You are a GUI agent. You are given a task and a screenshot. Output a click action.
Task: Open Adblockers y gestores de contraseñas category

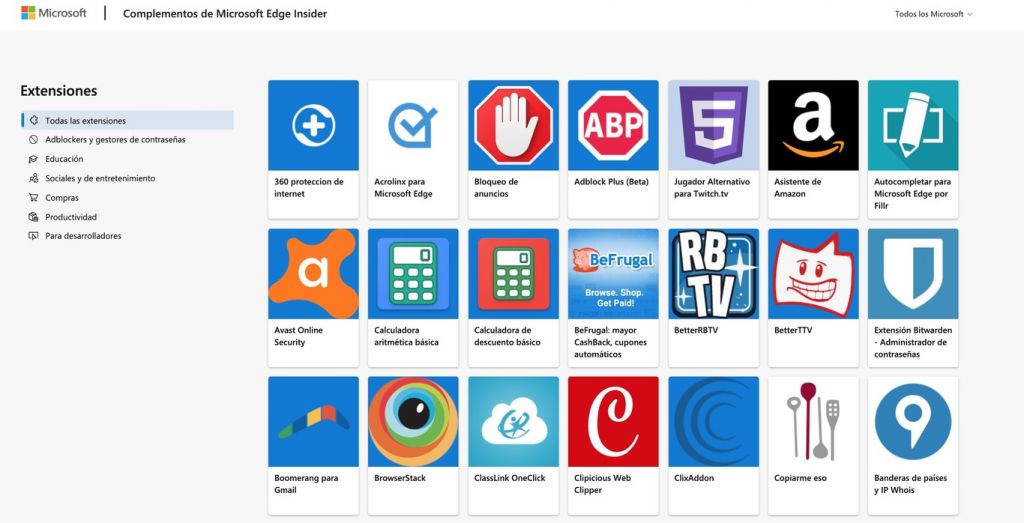coord(115,140)
